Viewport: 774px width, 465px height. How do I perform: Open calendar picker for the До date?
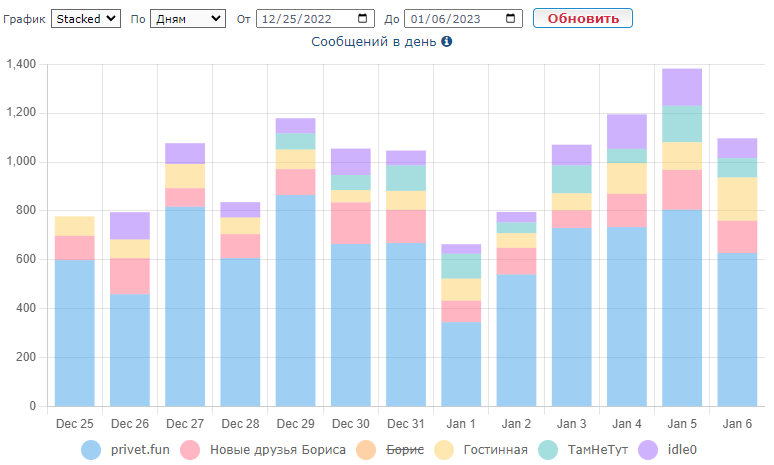click(510, 19)
